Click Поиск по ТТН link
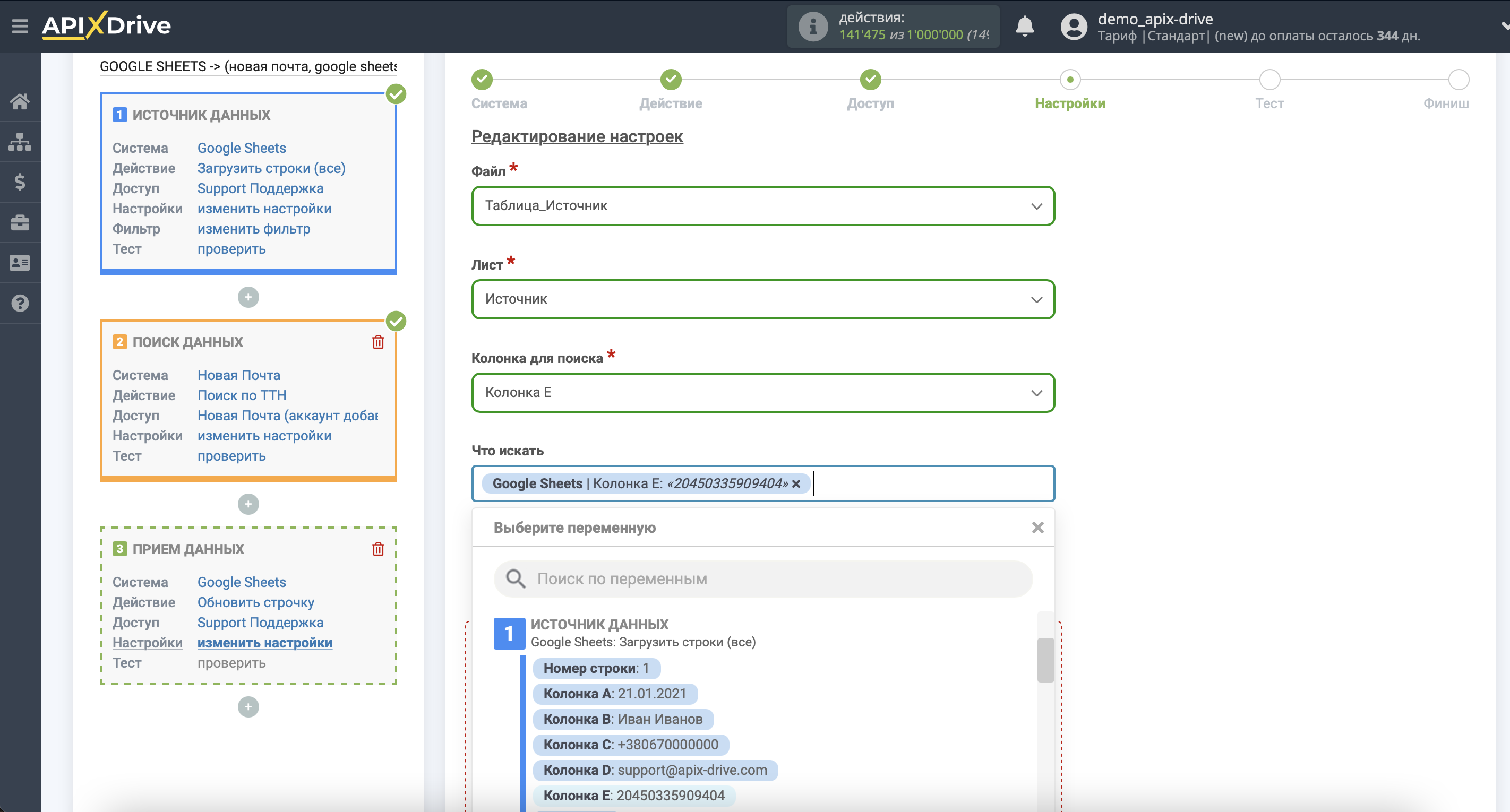1510x812 pixels. (x=242, y=395)
